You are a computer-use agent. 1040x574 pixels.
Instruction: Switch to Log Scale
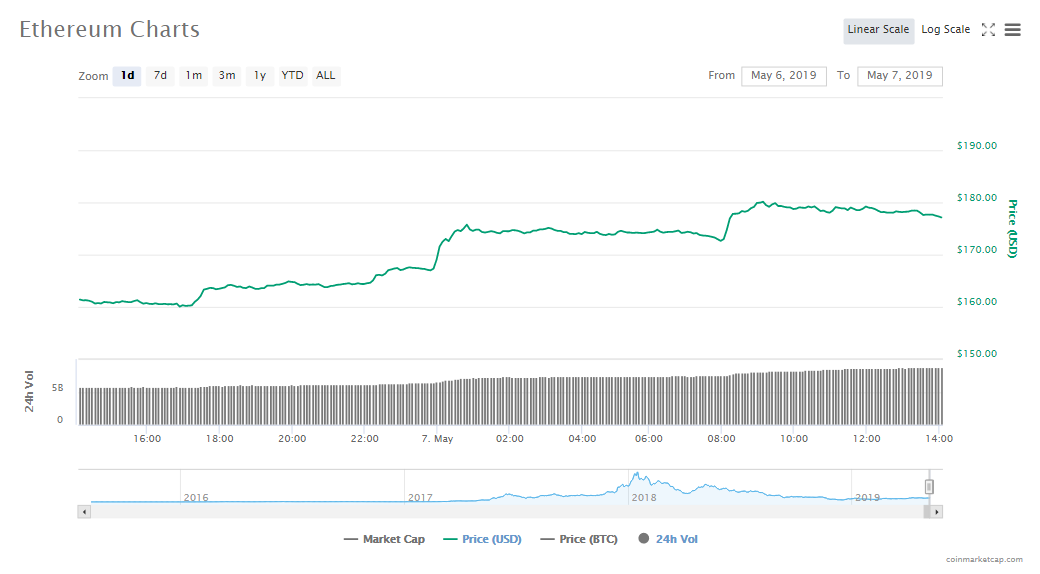(945, 30)
